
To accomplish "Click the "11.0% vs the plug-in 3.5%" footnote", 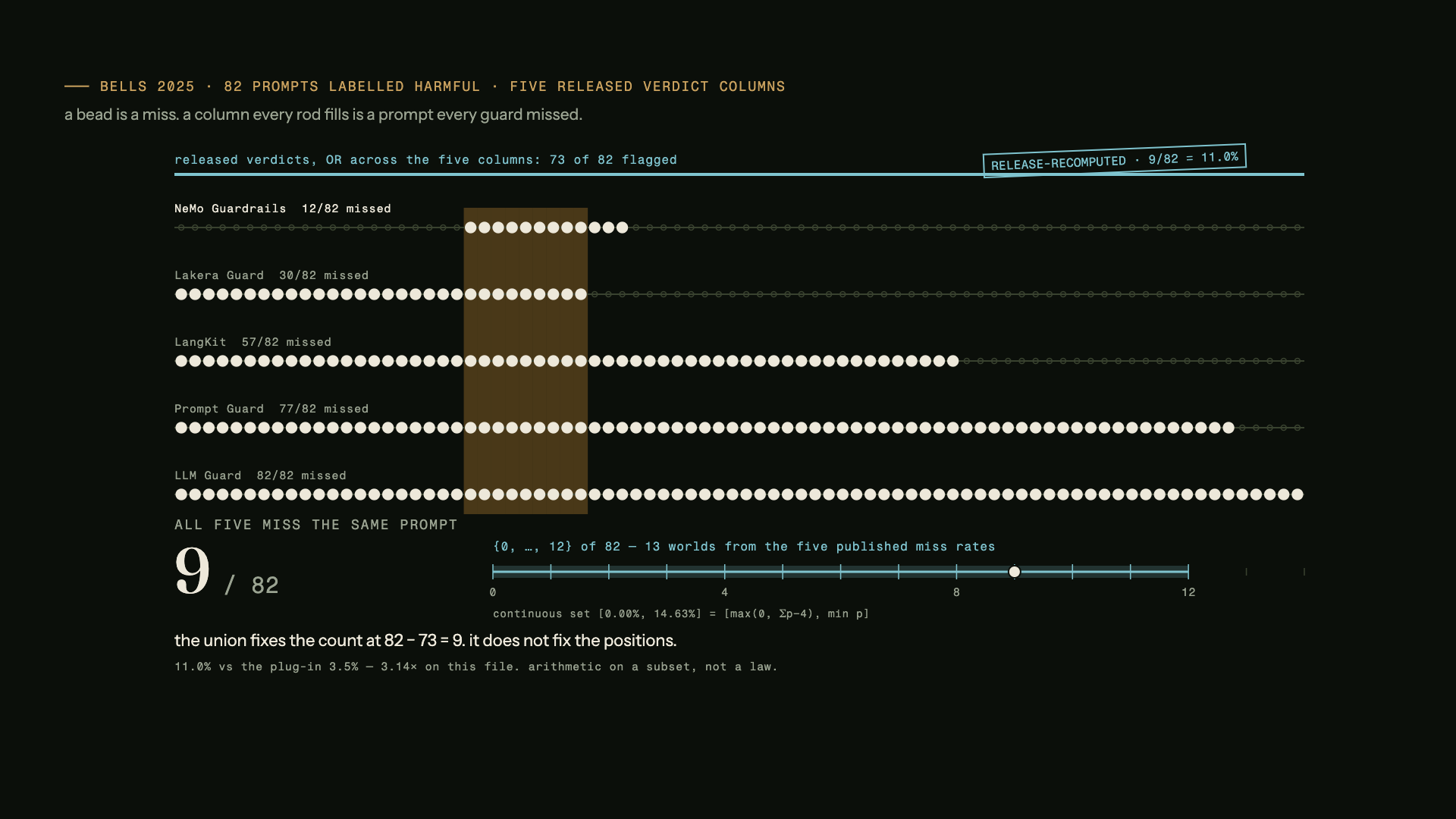I will 476,667.
